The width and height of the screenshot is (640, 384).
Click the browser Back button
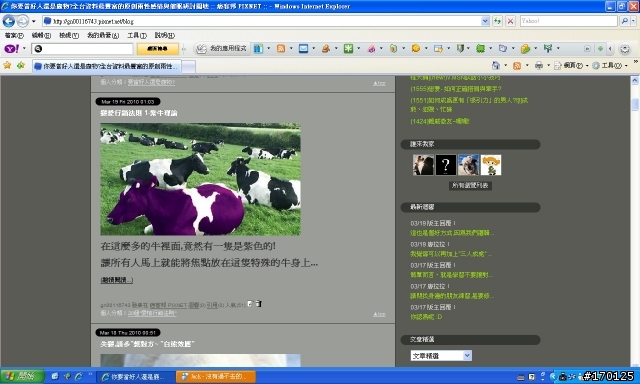(9, 21)
